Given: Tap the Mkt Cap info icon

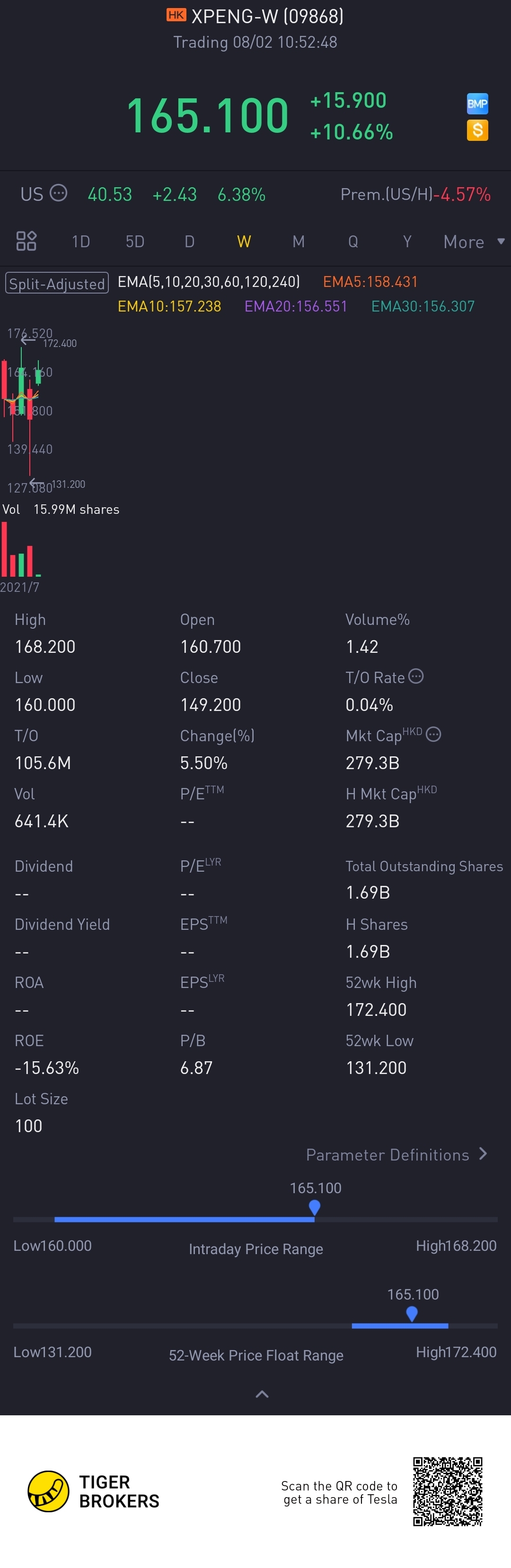Looking at the screenshot, I should [433, 734].
